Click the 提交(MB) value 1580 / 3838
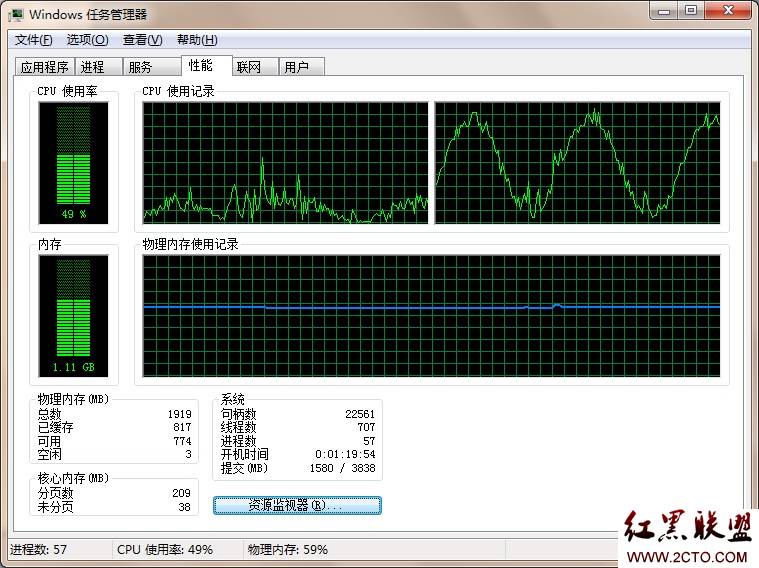 (x=343, y=468)
